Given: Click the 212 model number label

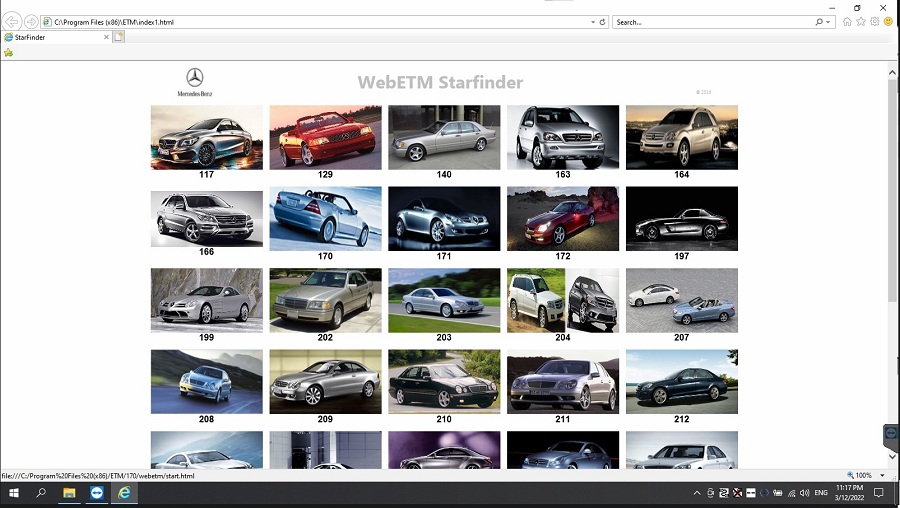Looking at the screenshot, I should tap(682, 419).
